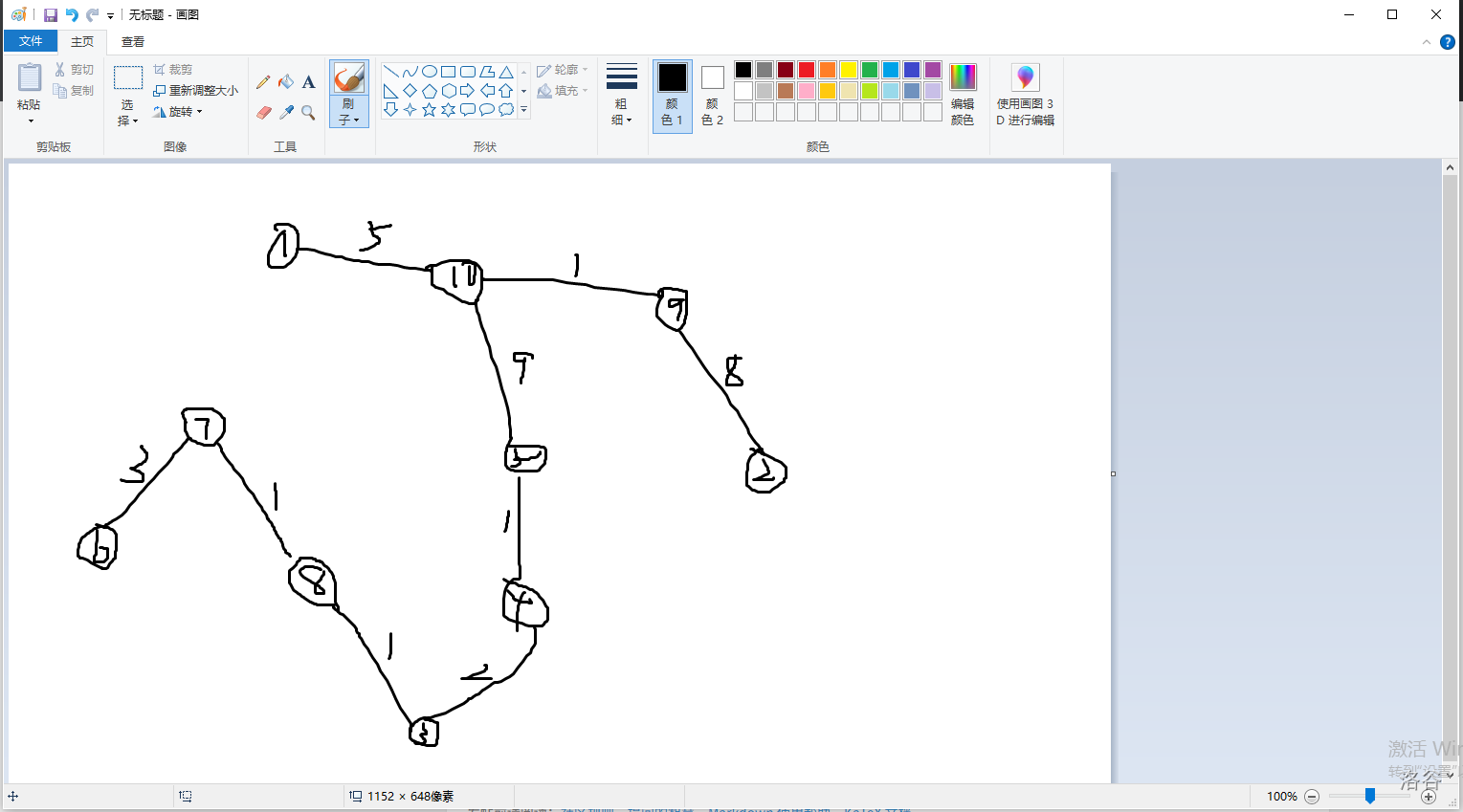1463x812 pixels.
Task: Select the Text tool (A icon)
Action: pos(308,82)
